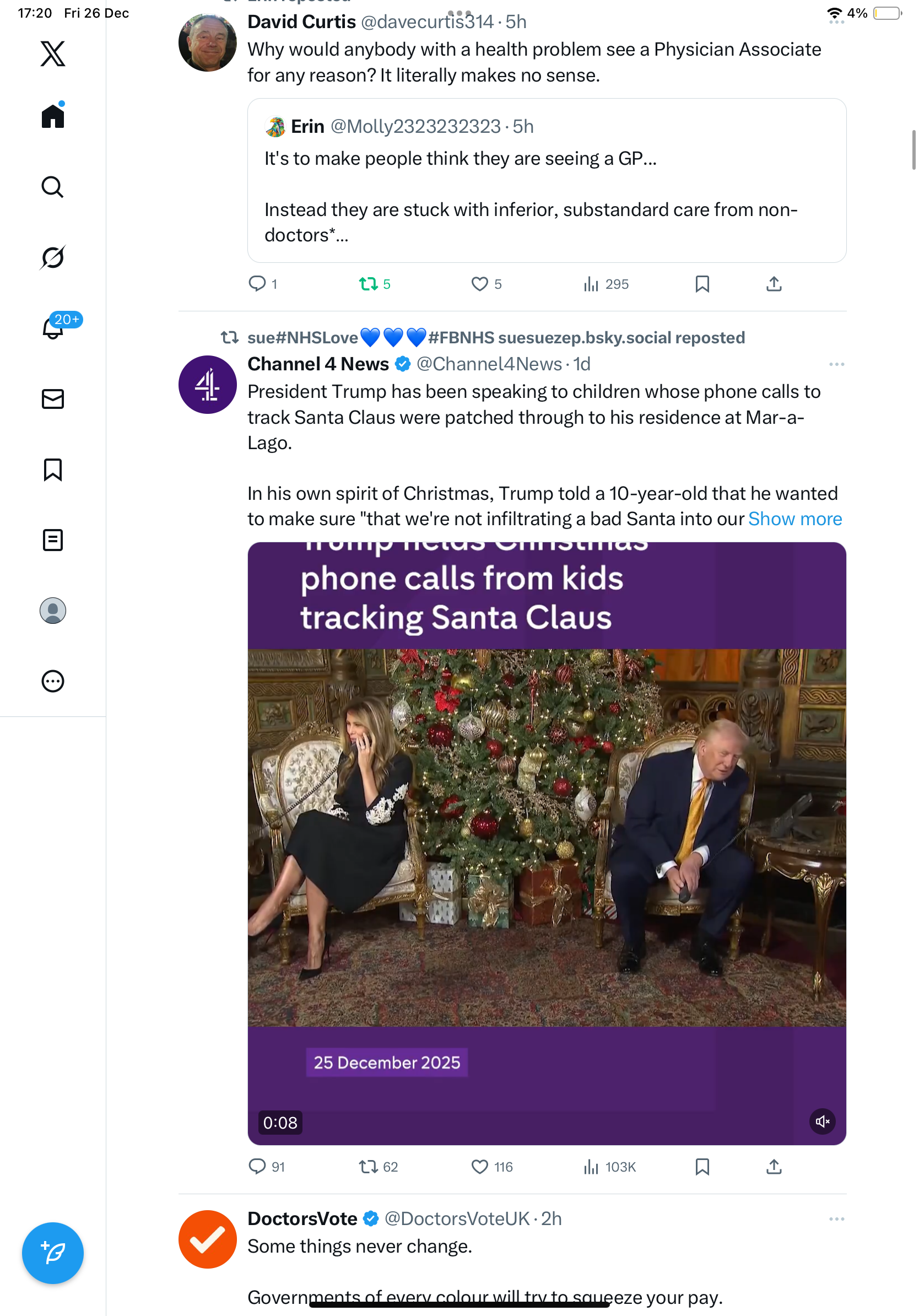Bookmark the David Curtis post
919x1316 pixels.
702,284
